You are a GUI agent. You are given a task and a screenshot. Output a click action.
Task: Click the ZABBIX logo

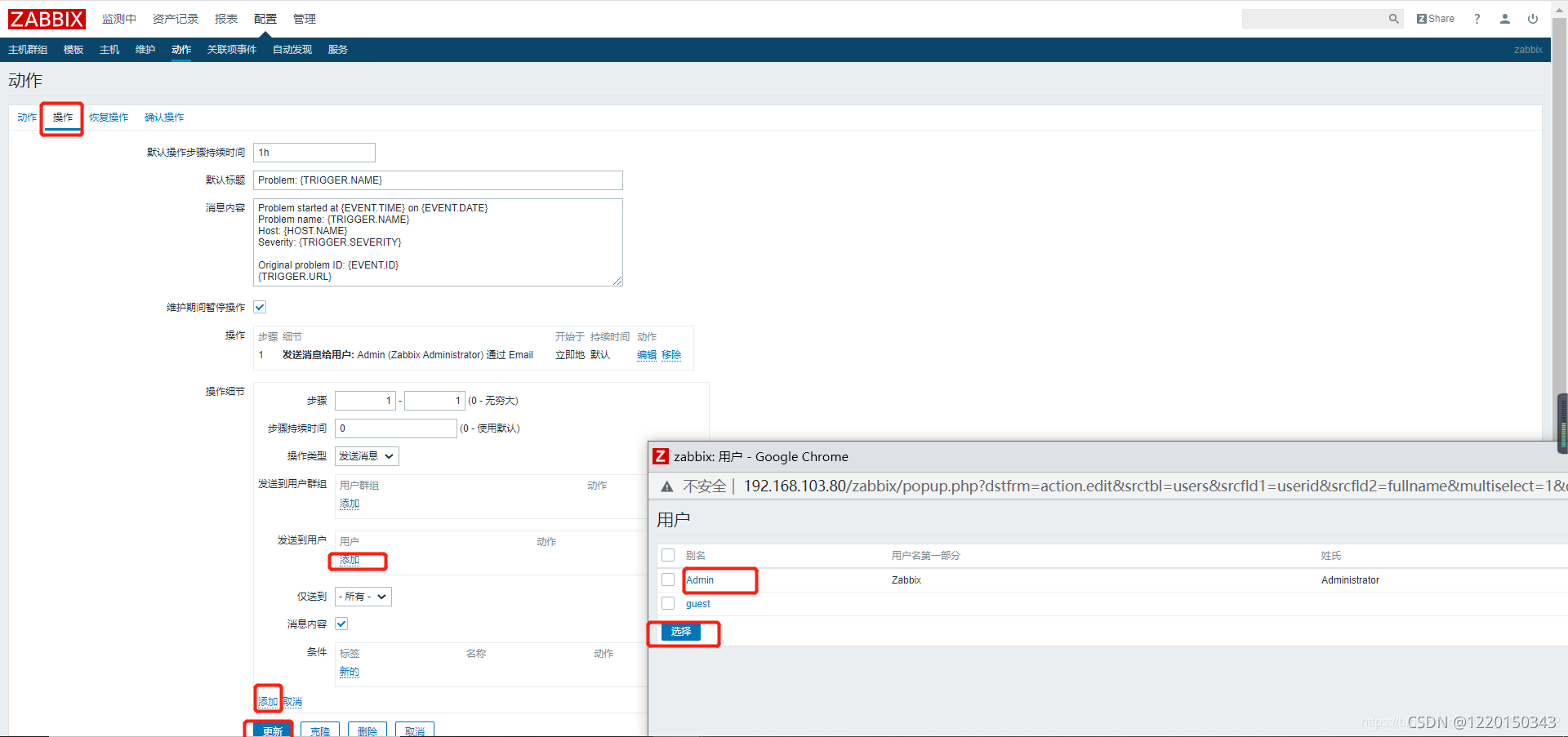(x=47, y=19)
